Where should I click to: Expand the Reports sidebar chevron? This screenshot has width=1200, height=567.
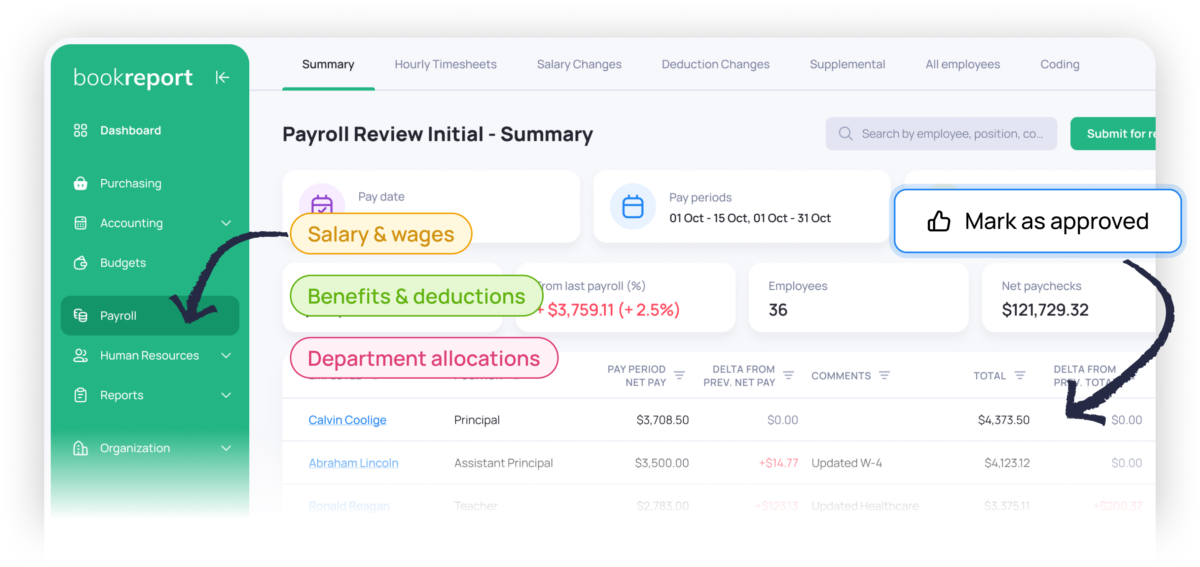pyautogui.click(x=226, y=396)
